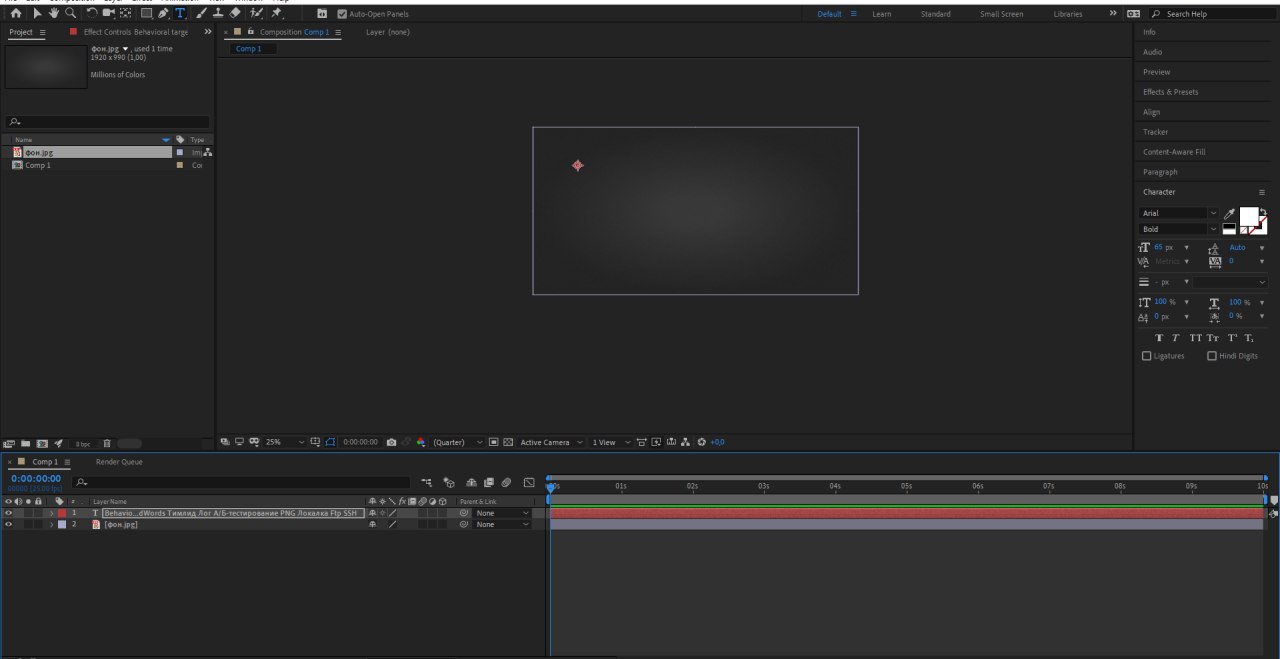Open Parent dropdown for layer 1
This screenshot has width=1280, height=659.
click(x=502, y=513)
